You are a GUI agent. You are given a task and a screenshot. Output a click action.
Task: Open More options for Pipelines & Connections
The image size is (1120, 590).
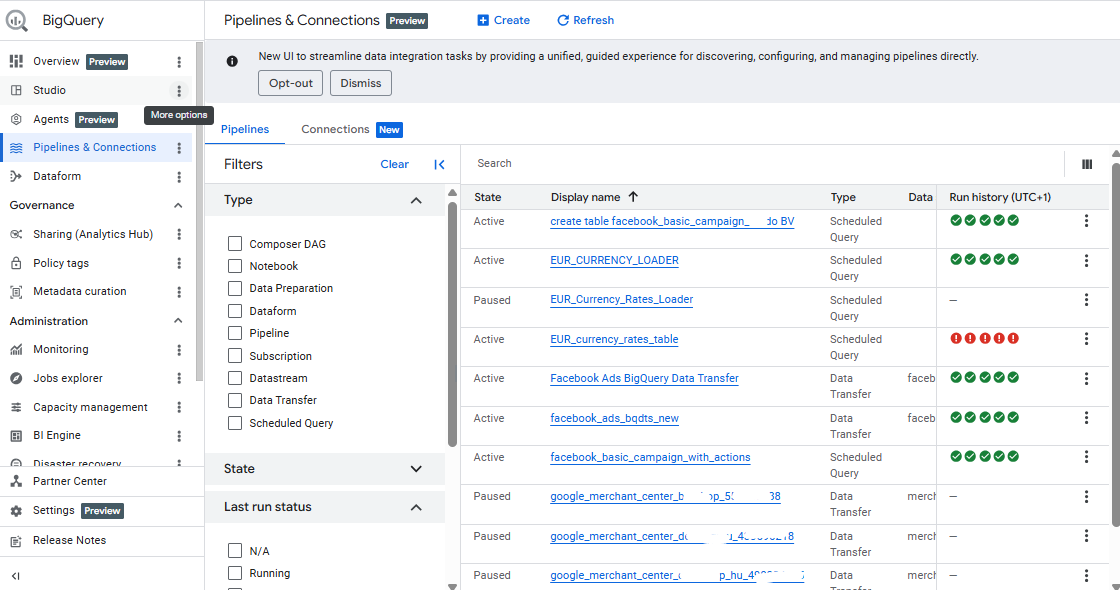coord(179,148)
